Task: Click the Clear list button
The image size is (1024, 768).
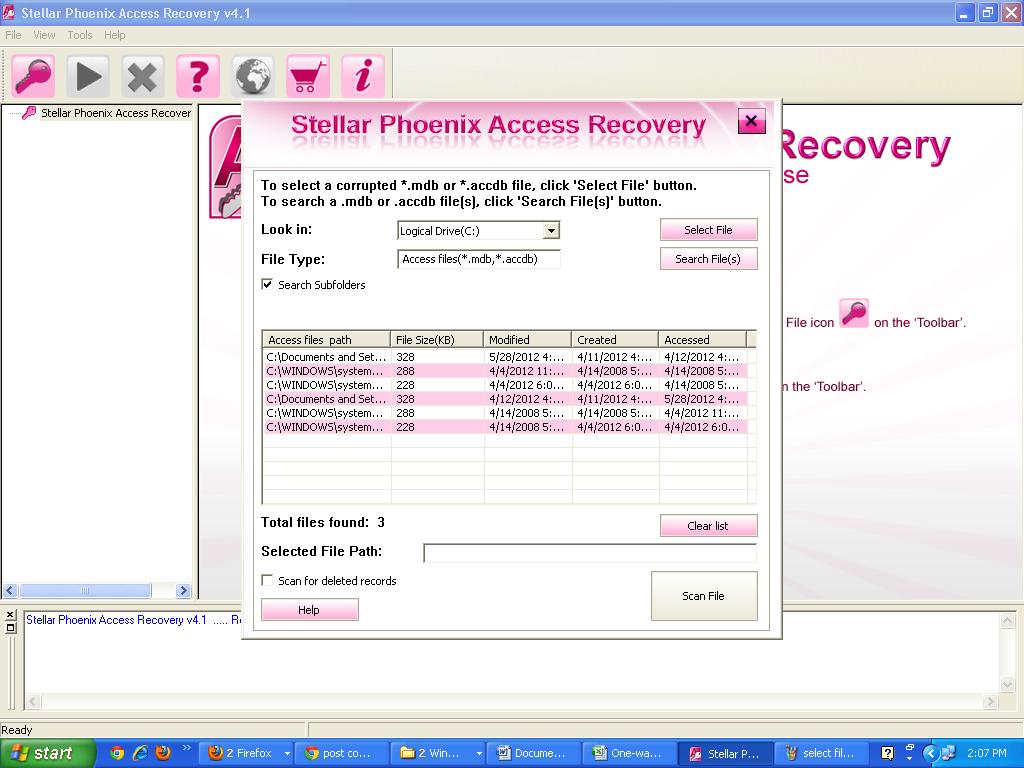Action: [709, 526]
